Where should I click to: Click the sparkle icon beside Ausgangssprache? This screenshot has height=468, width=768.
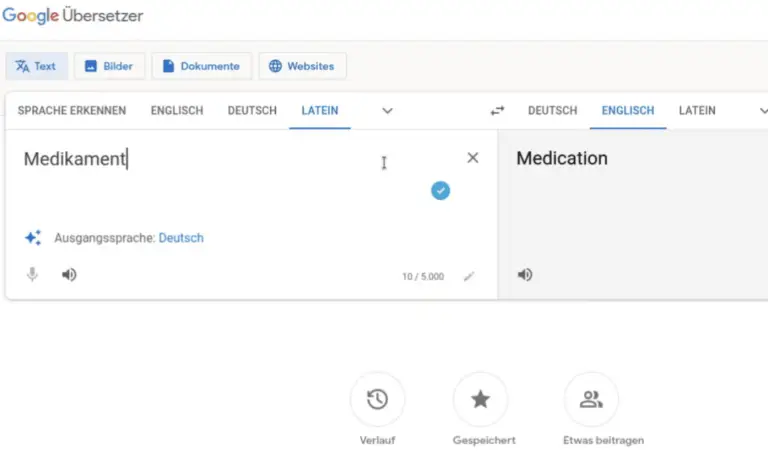(x=33, y=238)
